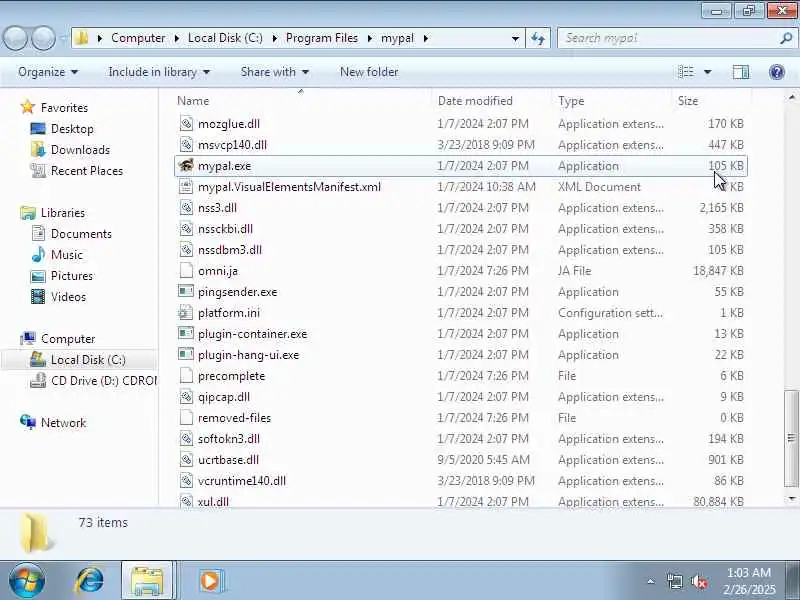Select the vcruntime140.dll file name

coord(242,481)
